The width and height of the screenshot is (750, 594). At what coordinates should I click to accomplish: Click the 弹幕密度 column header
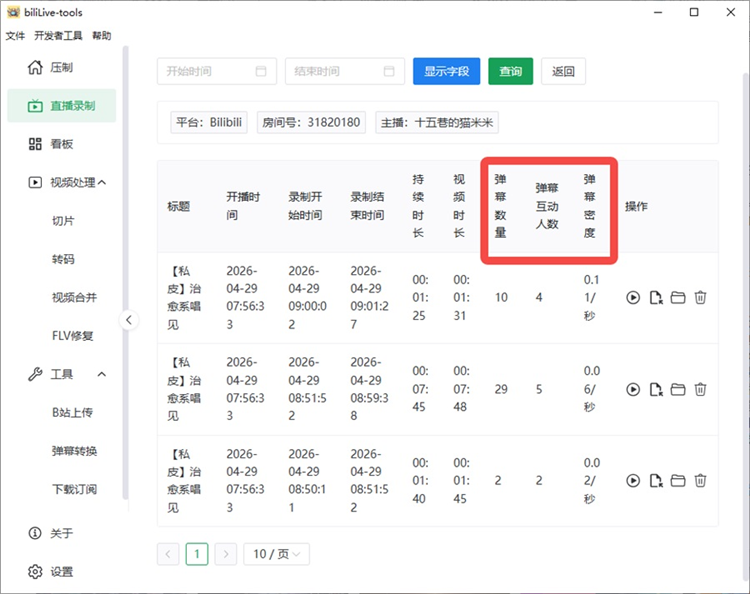coord(589,206)
